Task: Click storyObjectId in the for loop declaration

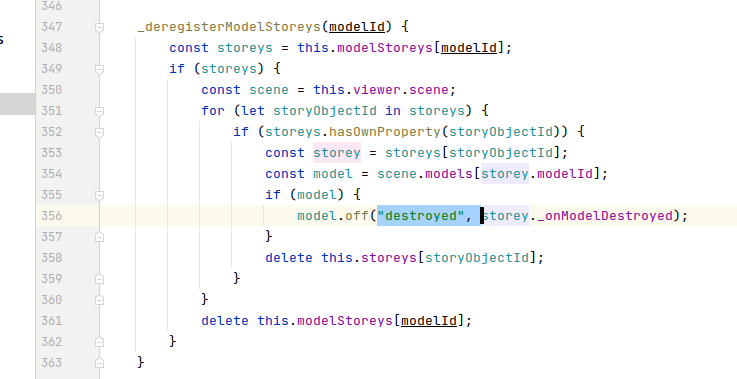Action: tap(325, 111)
